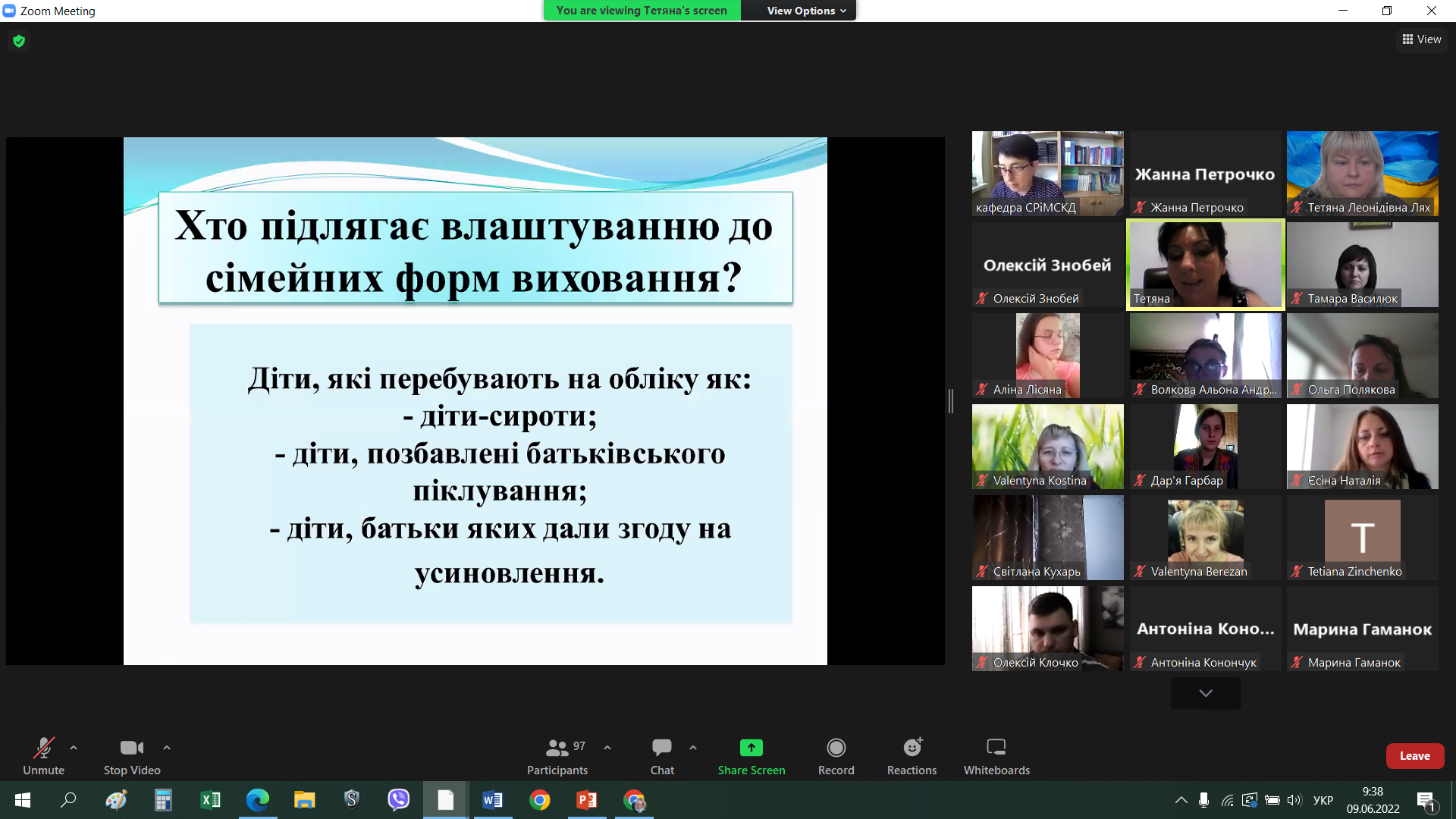Screen dimensions: 1456x819
Task: Expand chat options arrow next to Chat
Action: [693, 748]
